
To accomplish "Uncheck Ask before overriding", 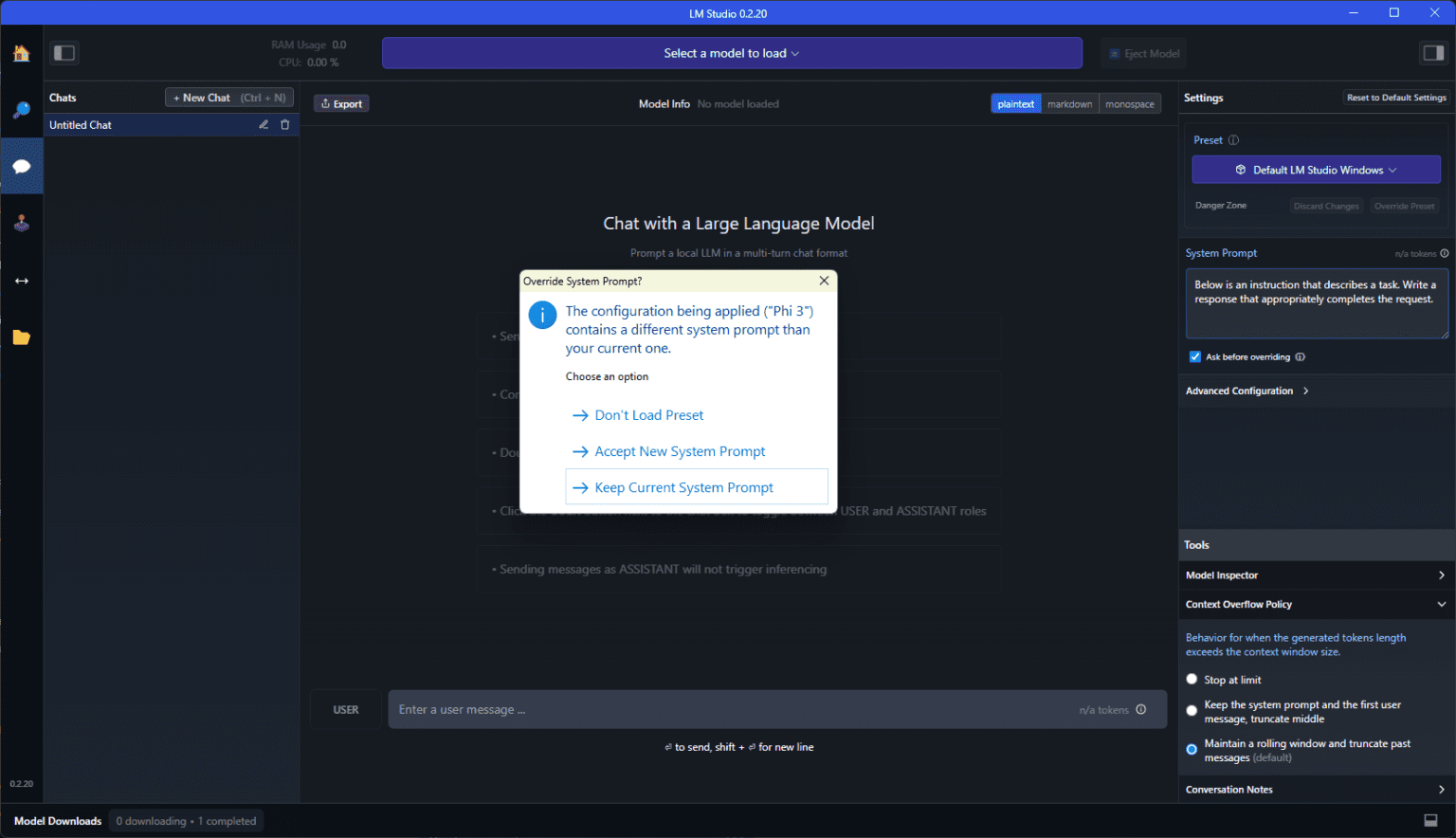I will [1195, 356].
